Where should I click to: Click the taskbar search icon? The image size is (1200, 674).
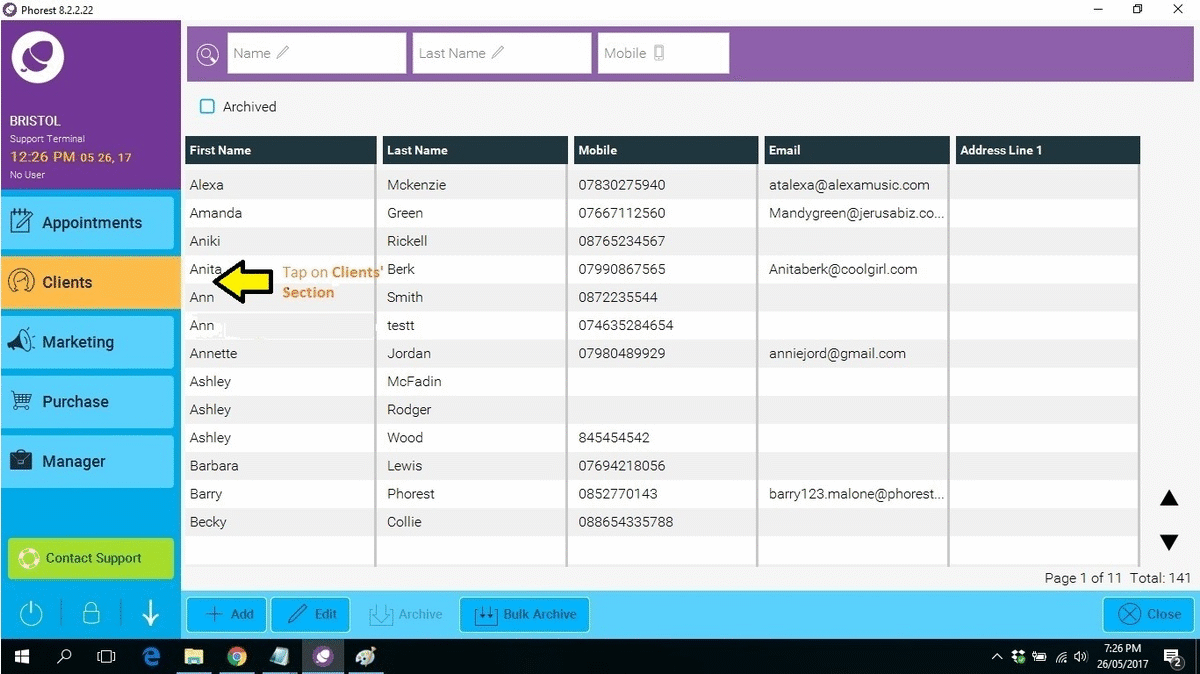(64, 657)
